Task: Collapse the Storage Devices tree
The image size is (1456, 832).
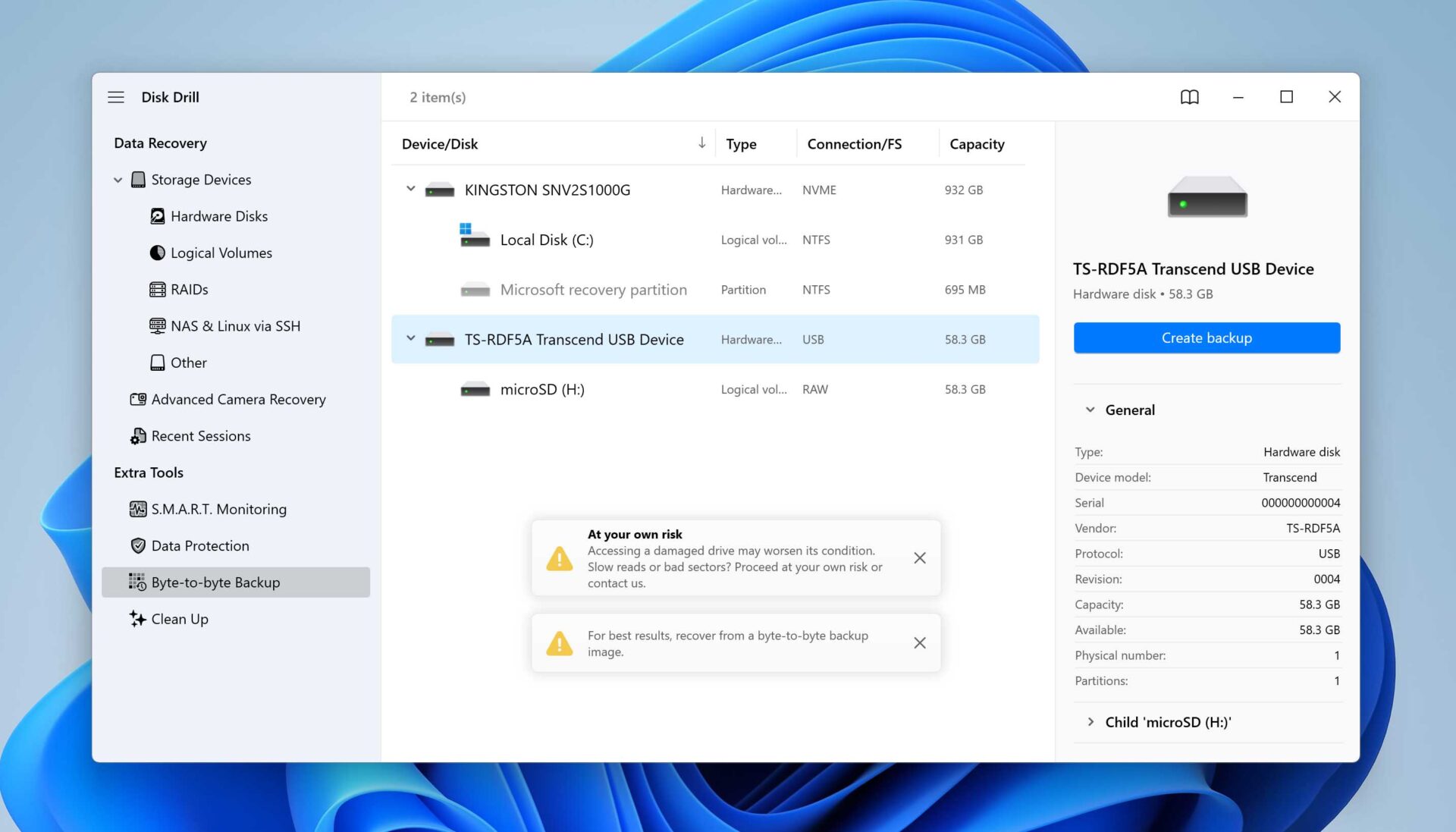Action: (x=118, y=180)
